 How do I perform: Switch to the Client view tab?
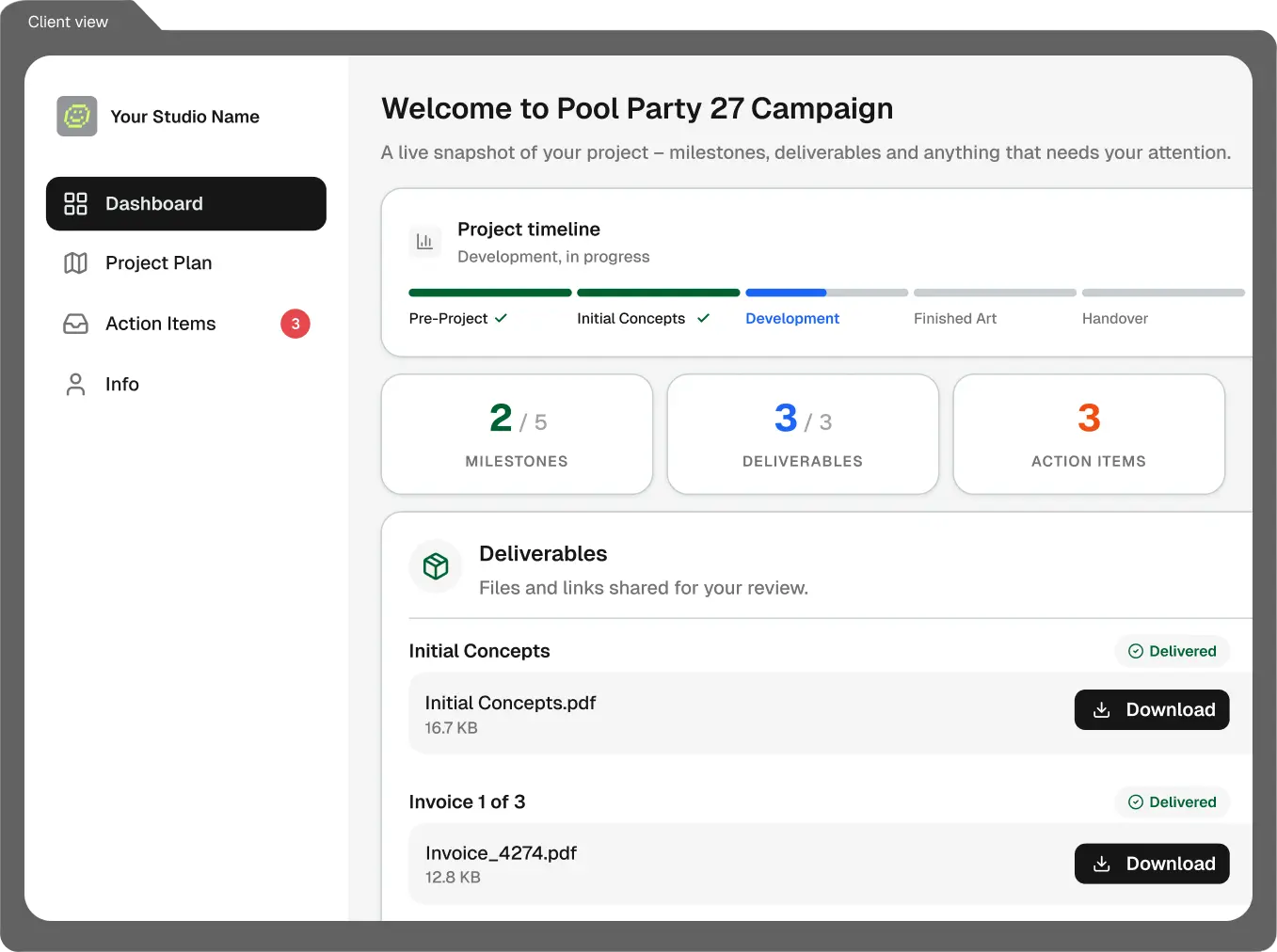[x=68, y=22]
